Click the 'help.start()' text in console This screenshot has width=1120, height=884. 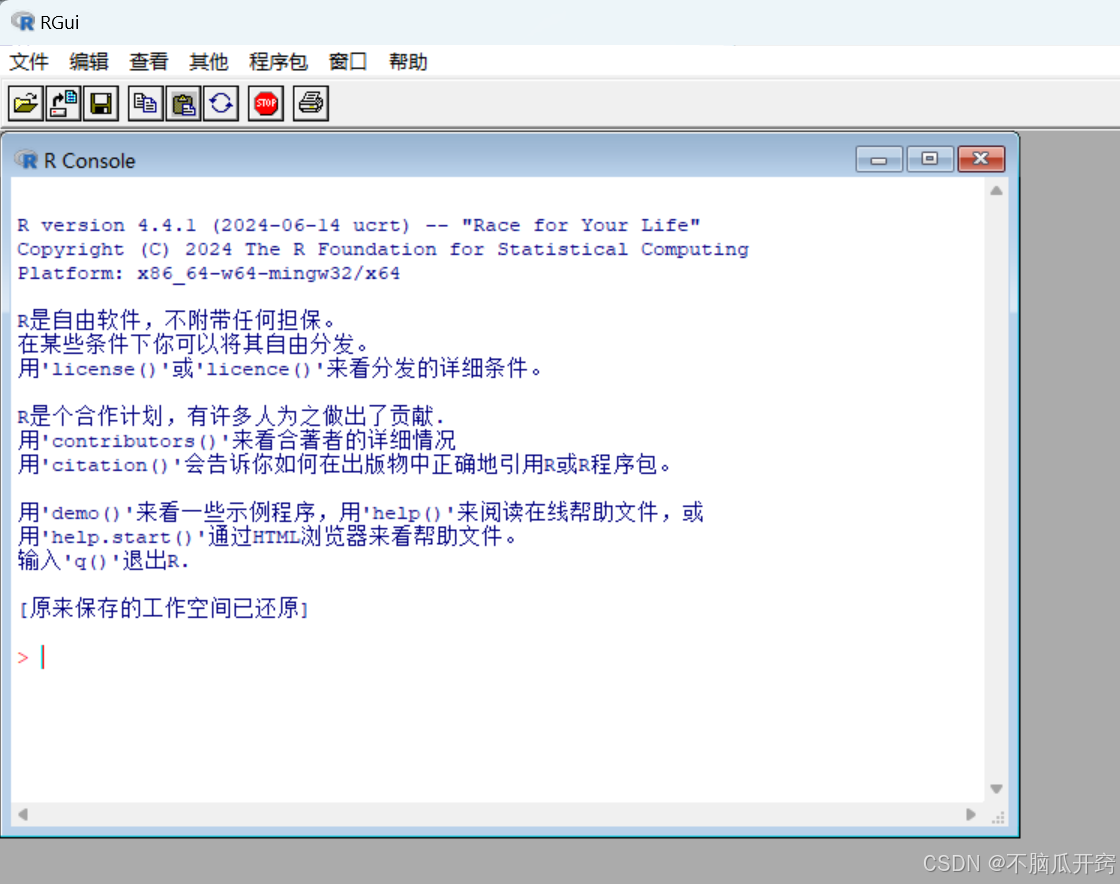[121, 538]
